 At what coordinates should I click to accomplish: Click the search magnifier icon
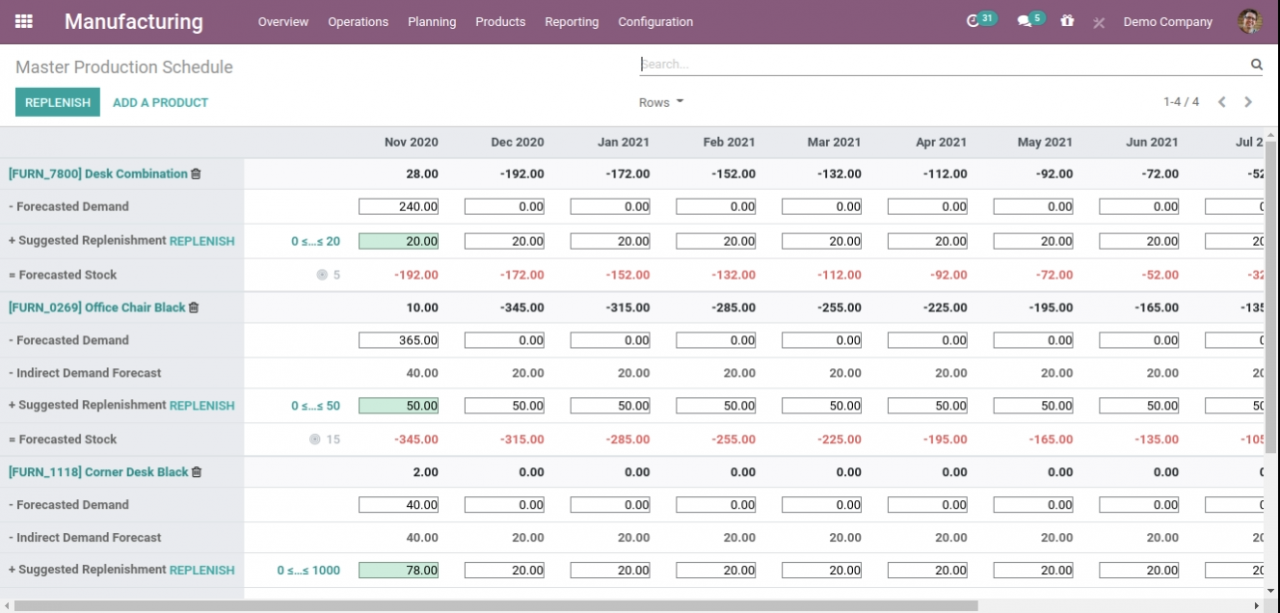[x=1256, y=64]
